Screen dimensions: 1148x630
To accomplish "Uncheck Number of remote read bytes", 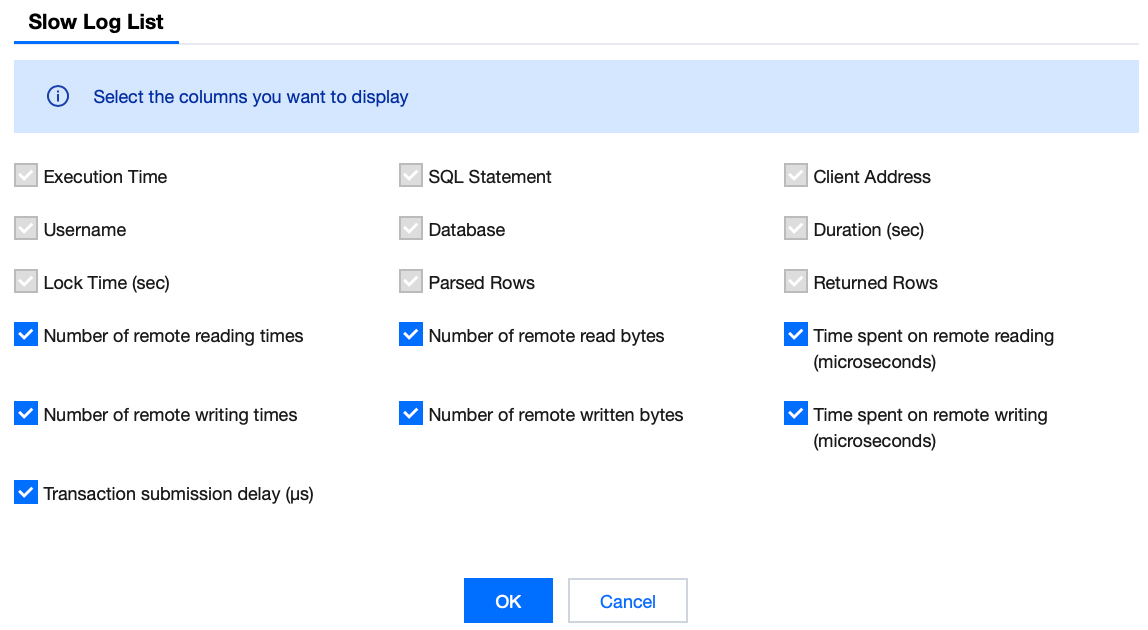I will [x=411, y=335].
